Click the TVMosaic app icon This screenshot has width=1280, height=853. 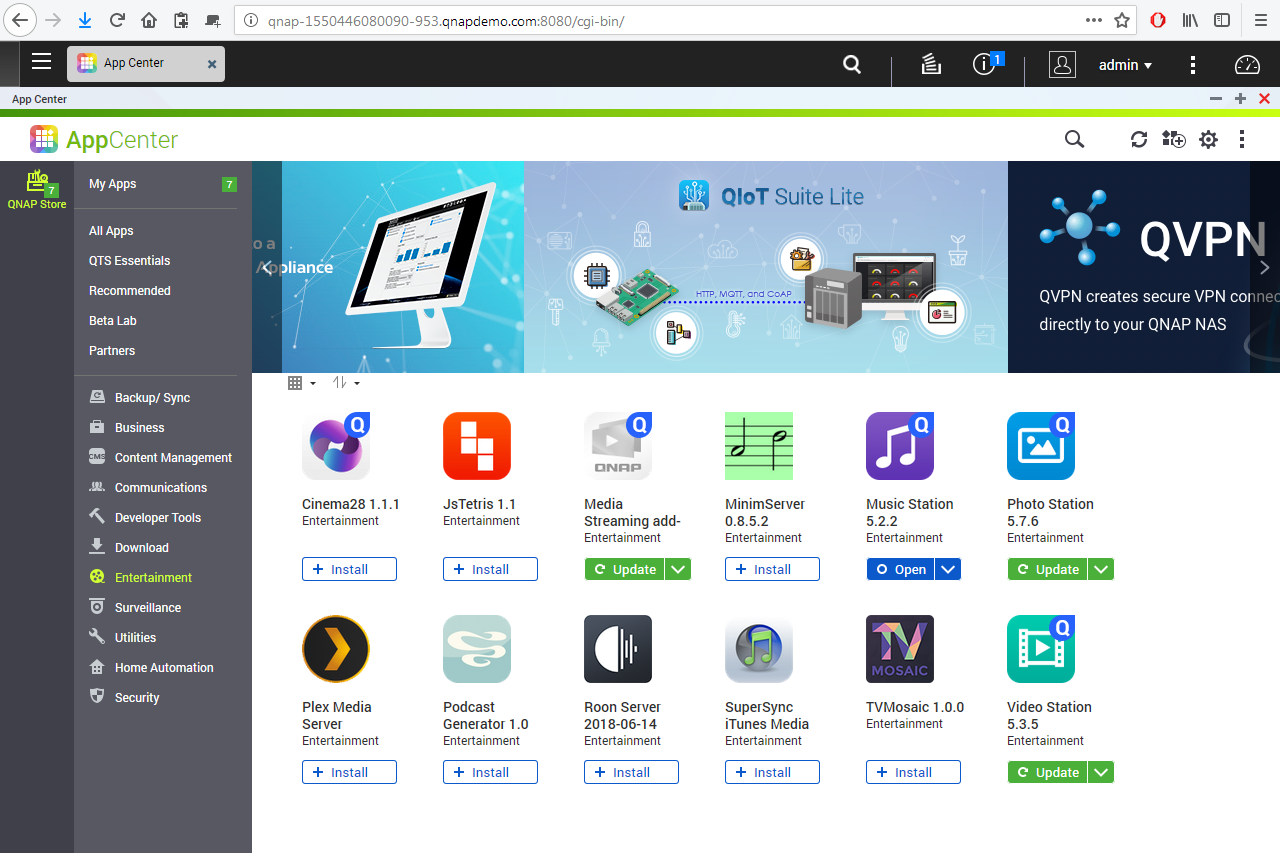900,649
